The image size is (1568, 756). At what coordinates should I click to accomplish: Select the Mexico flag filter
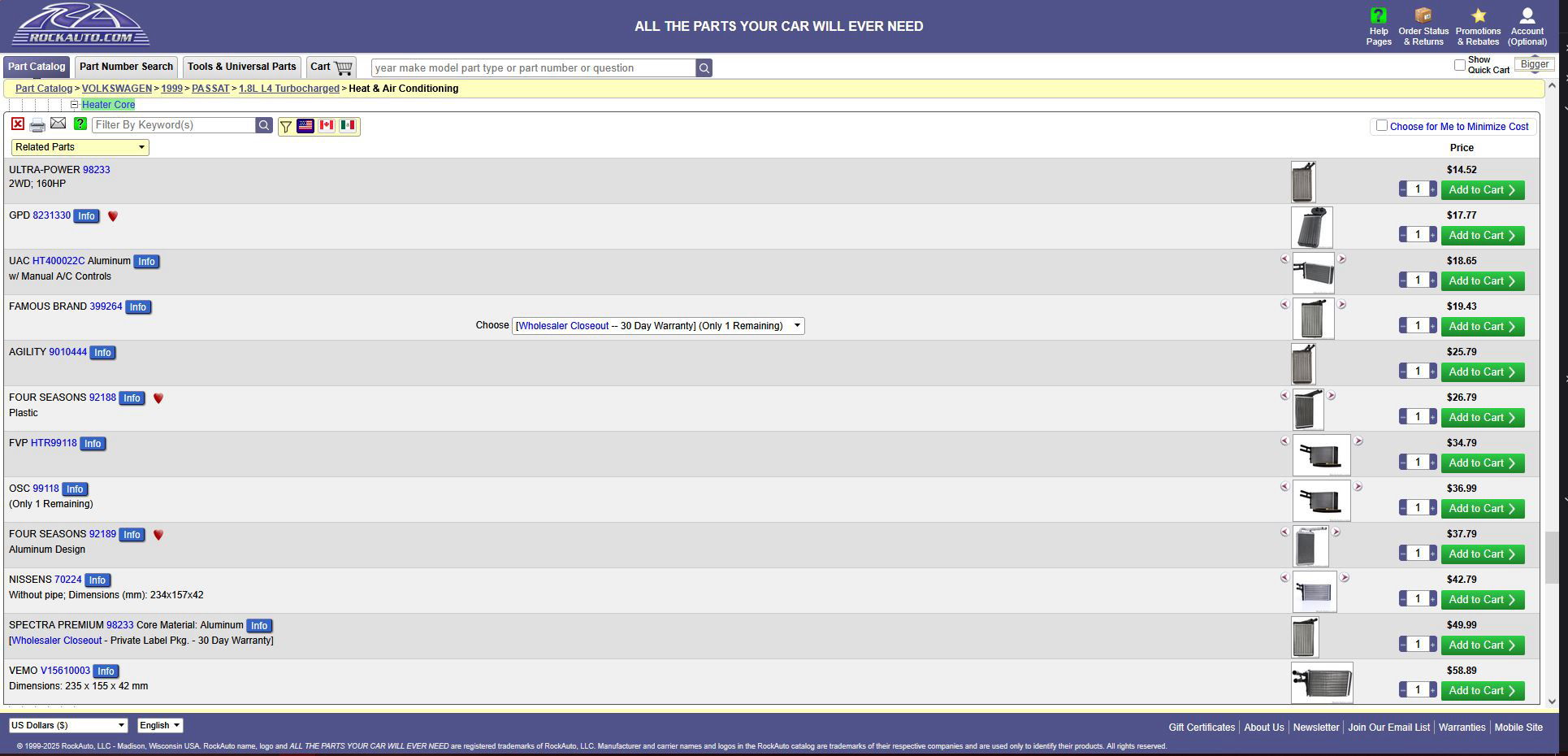(x=348, y=125)
